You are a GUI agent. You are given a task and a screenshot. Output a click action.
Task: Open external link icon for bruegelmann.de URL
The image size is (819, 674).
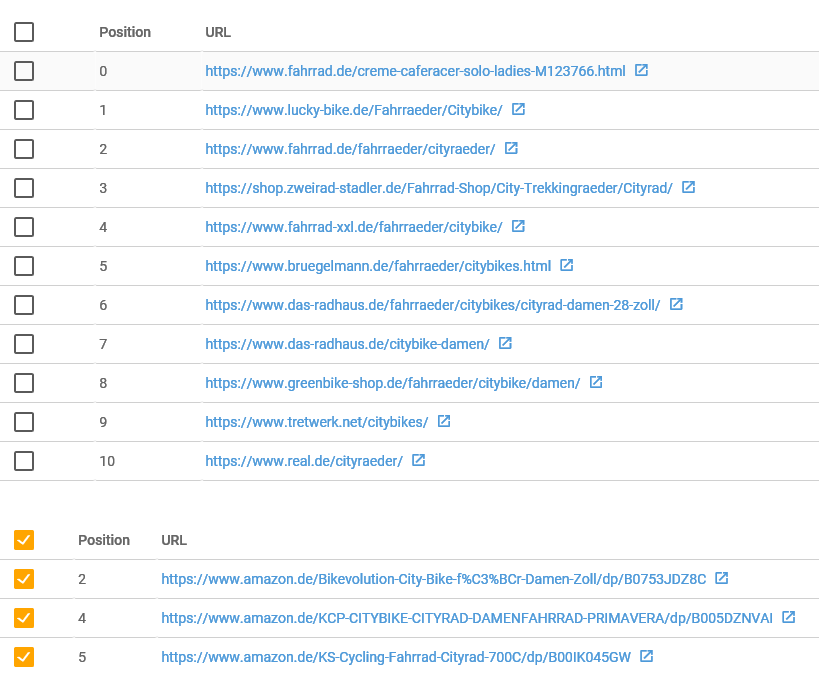click(567, 265)
